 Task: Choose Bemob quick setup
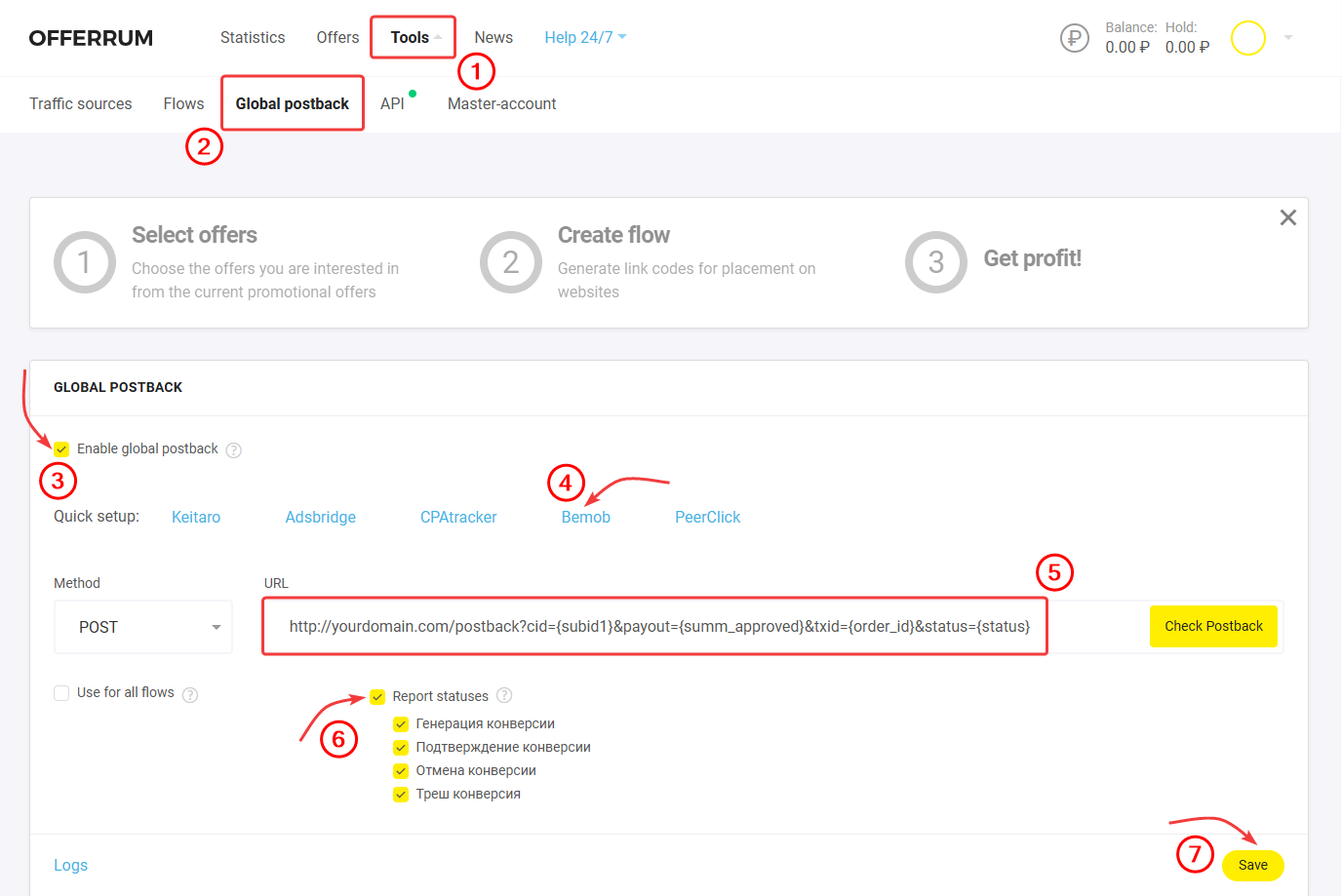pos(586,517)
